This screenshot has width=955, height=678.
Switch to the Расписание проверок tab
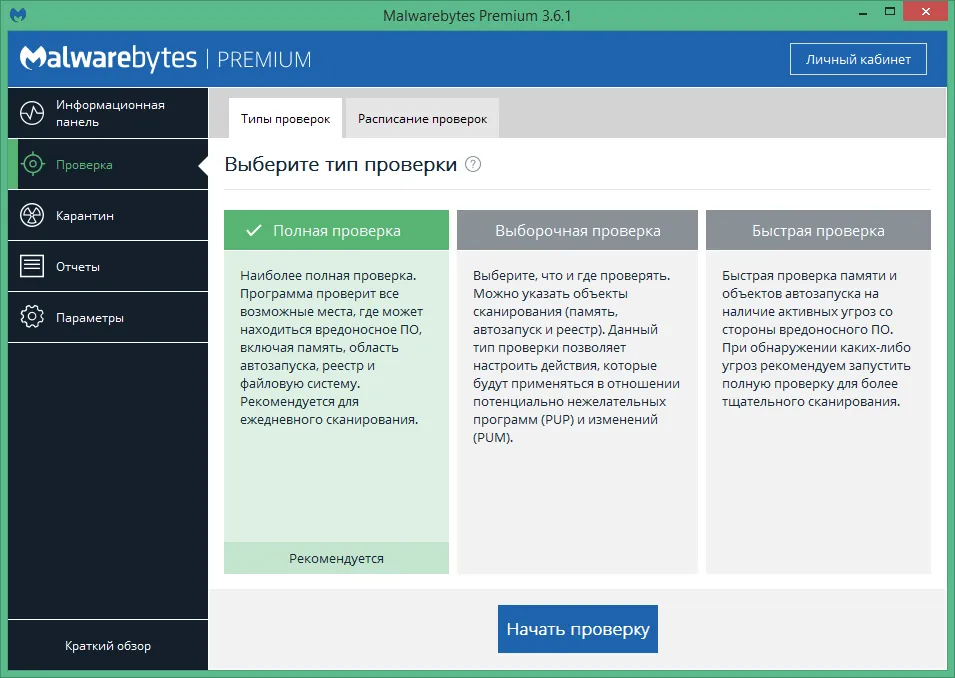[x=422, y=118]
